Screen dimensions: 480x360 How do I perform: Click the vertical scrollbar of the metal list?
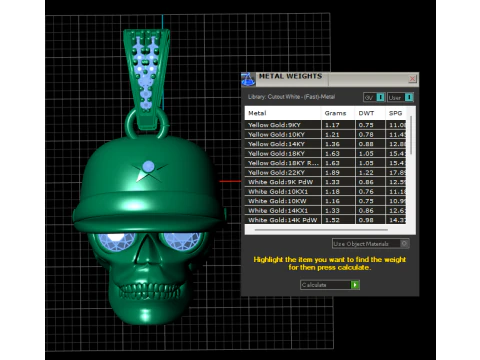coord(411,135)
